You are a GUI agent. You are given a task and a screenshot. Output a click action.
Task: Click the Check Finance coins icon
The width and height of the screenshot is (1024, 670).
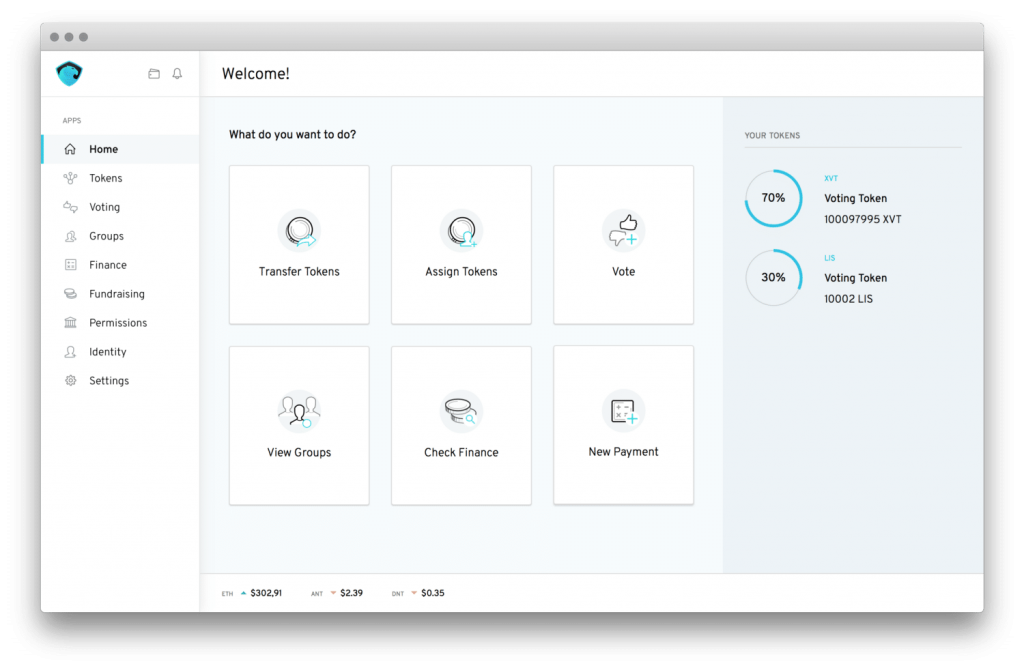coord(461,411)
